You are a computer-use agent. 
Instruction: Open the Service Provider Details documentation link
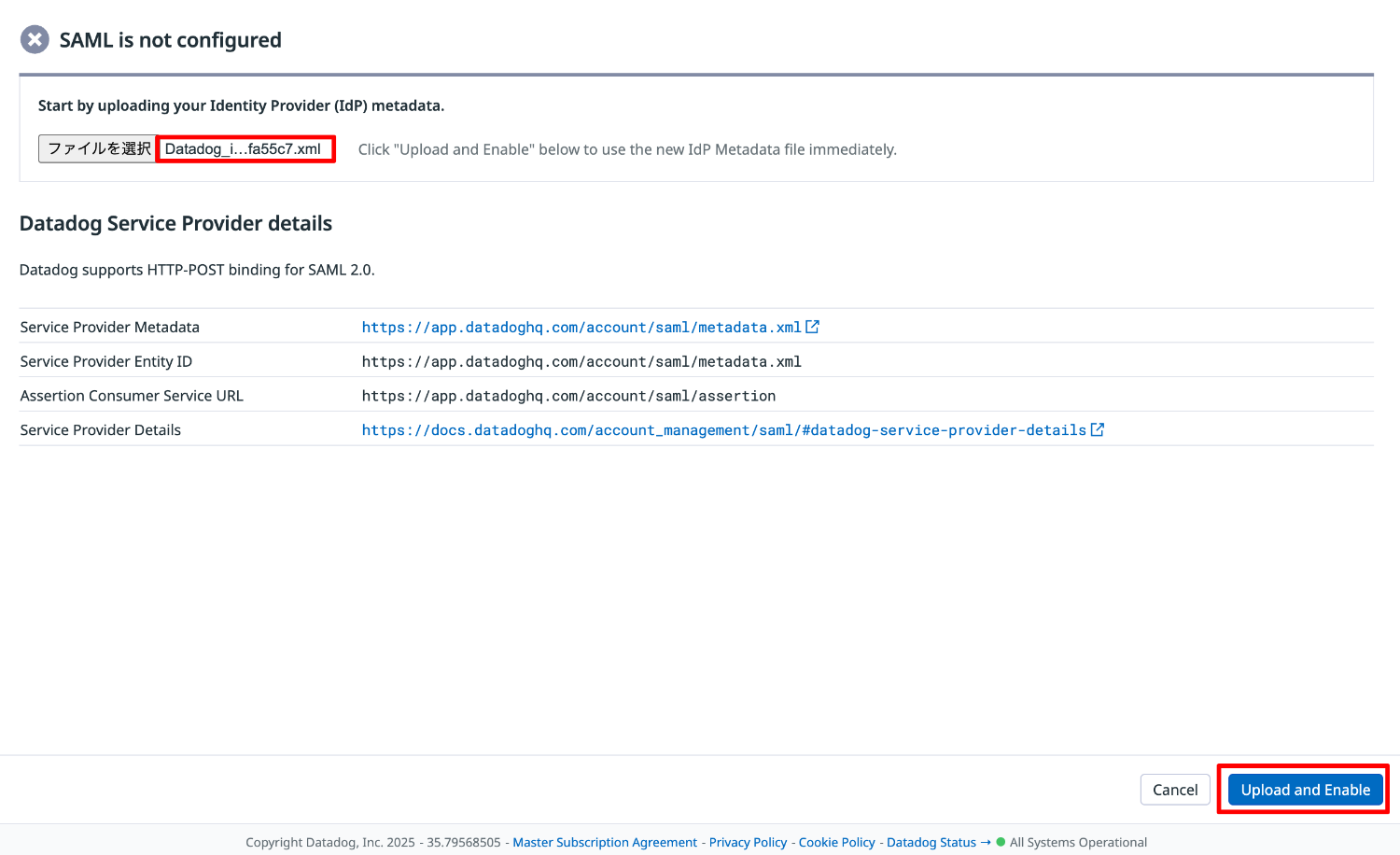pos(723,429)
